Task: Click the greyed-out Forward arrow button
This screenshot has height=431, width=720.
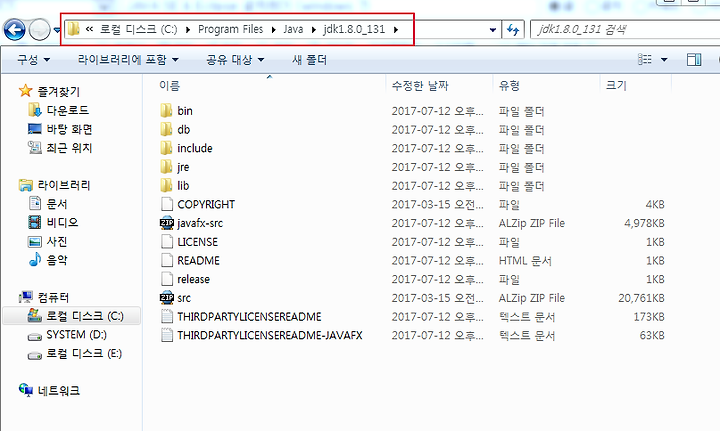Action: [x=39, y=30]
